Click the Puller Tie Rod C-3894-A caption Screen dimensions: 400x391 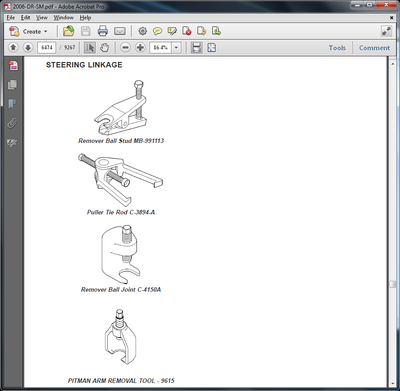(121, 212)
